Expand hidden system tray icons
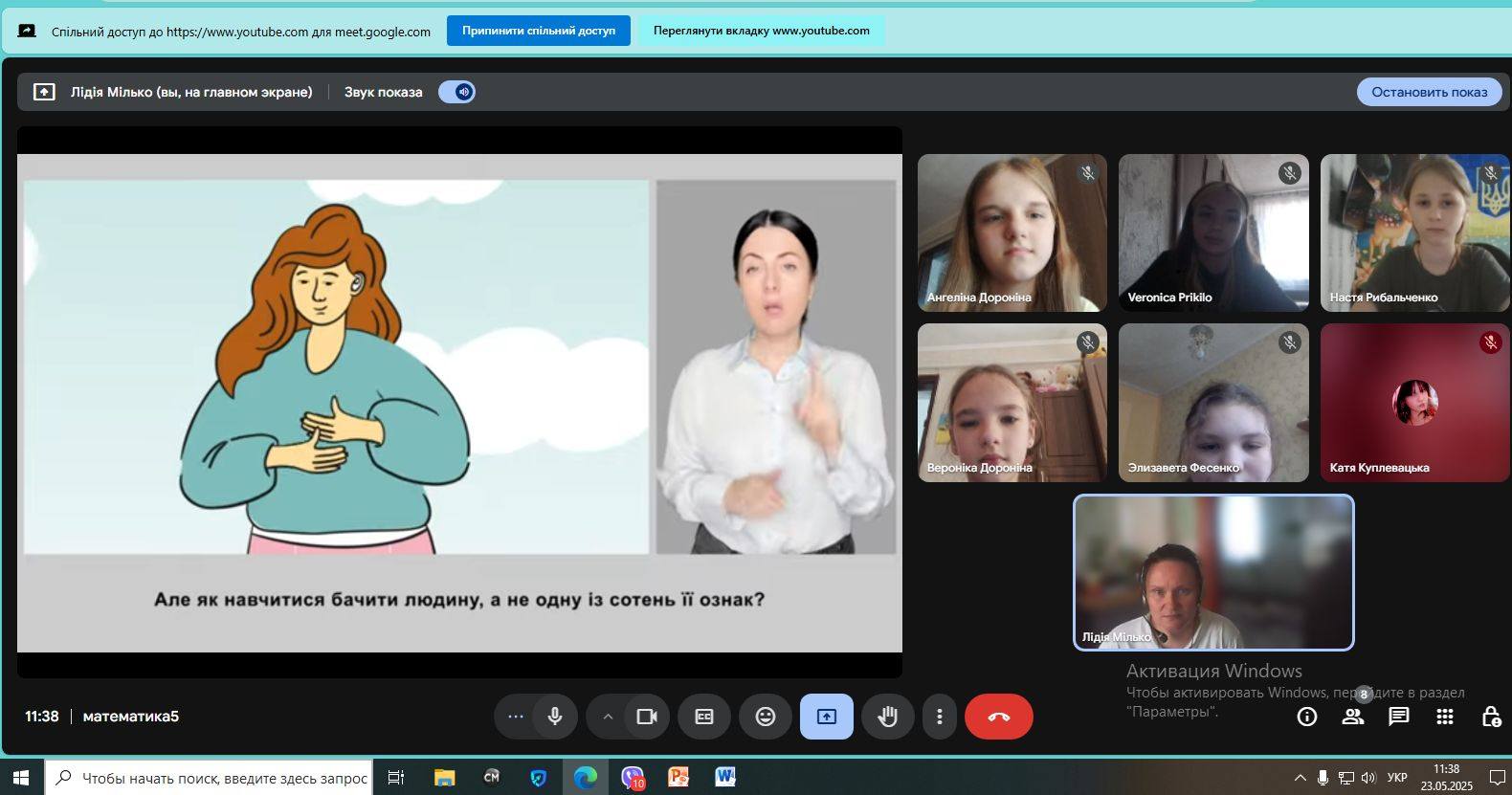 click(x=1300, y=778)
